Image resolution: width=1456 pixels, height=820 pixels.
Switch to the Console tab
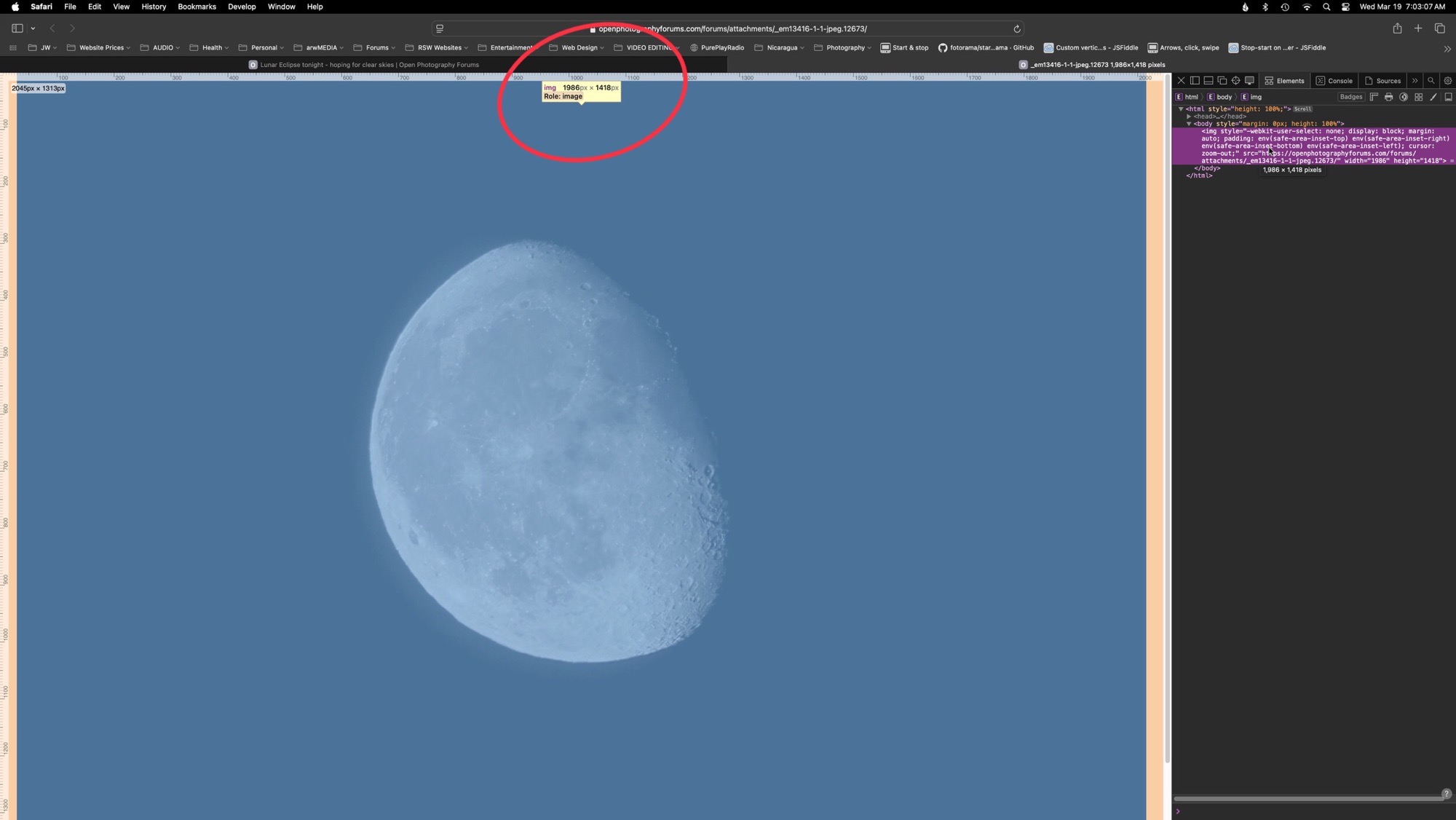1334,81
